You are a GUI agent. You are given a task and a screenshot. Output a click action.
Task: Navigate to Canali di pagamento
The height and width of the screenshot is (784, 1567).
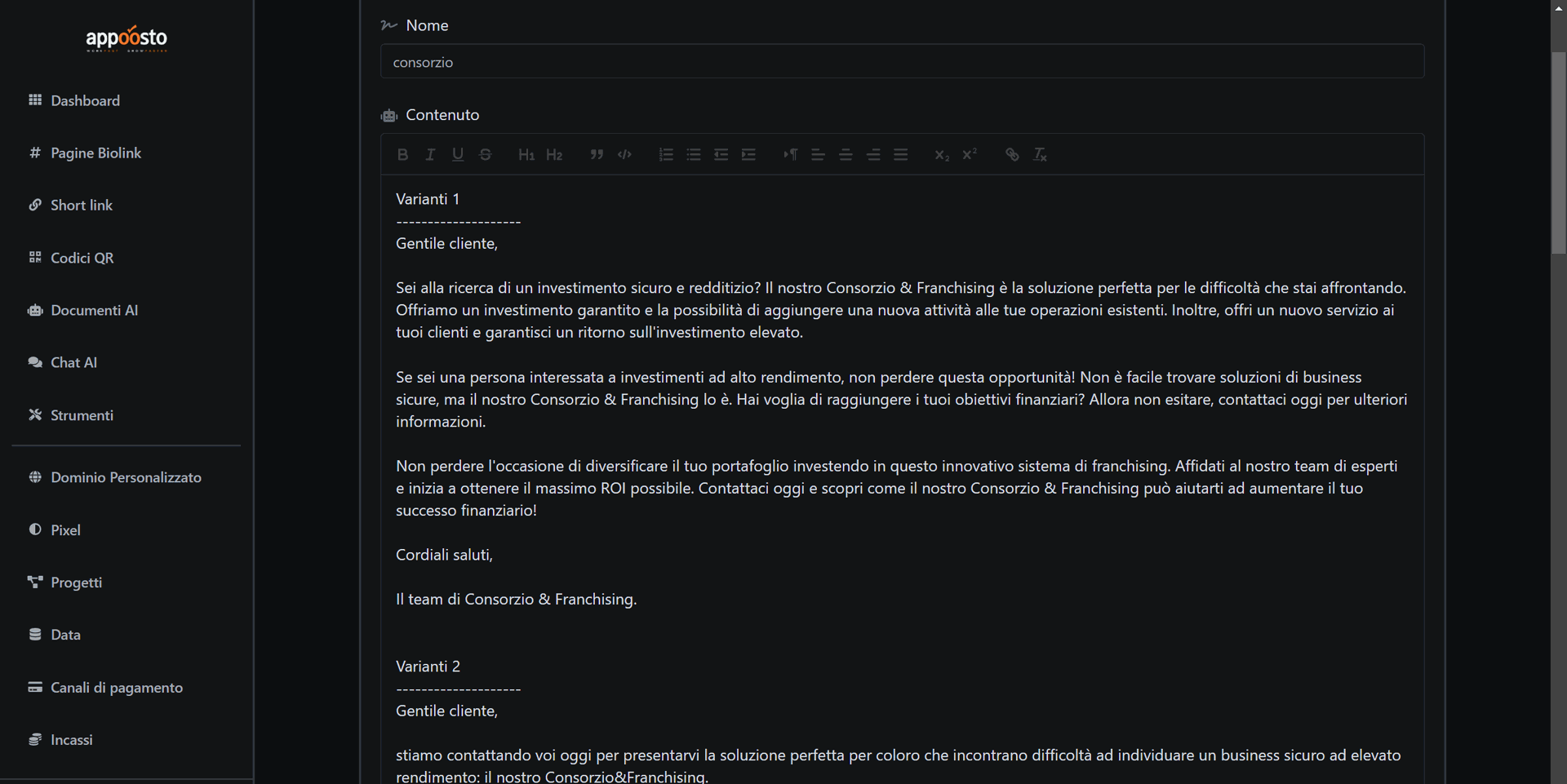116,688
